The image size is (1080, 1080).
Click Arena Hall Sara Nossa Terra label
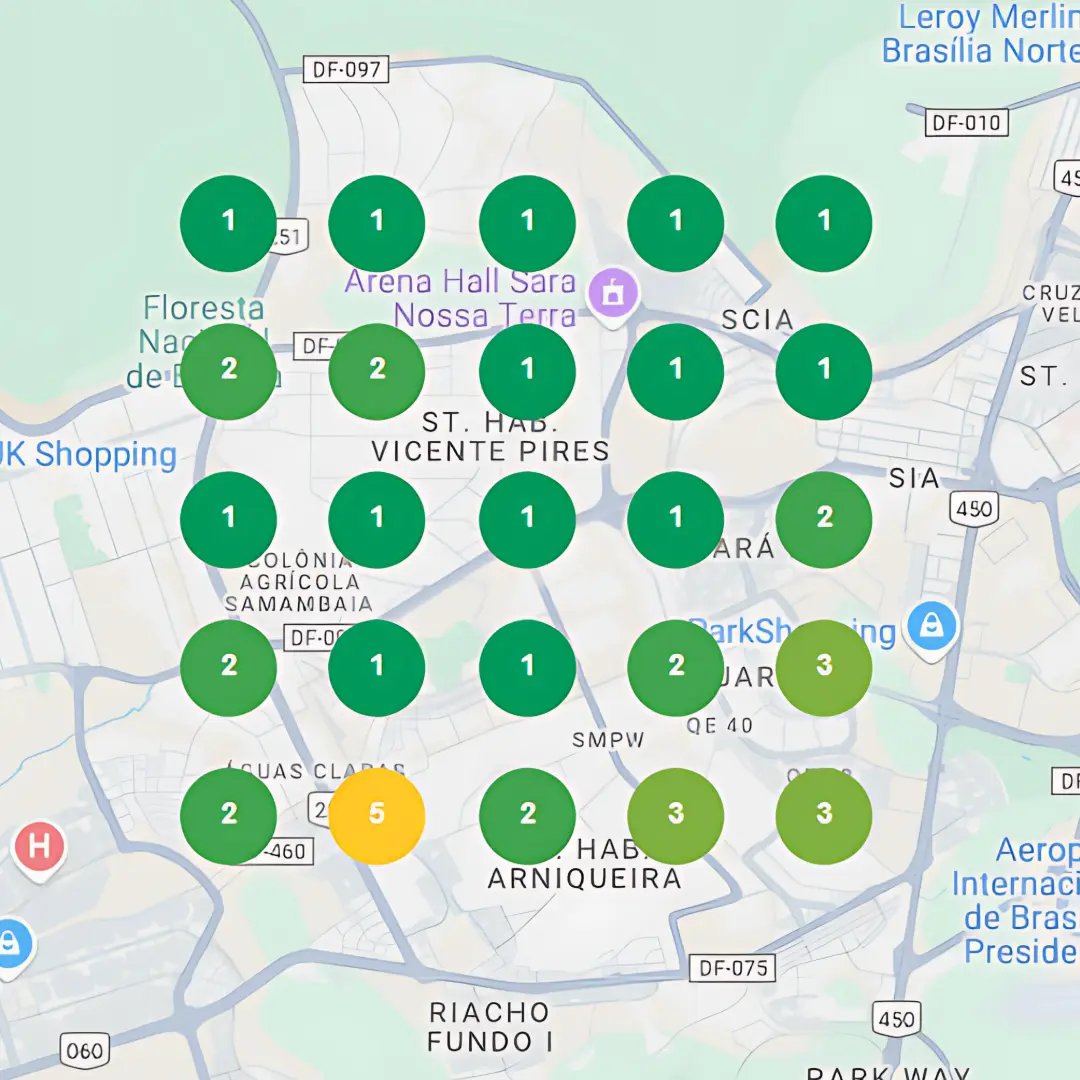click(460, 298)
